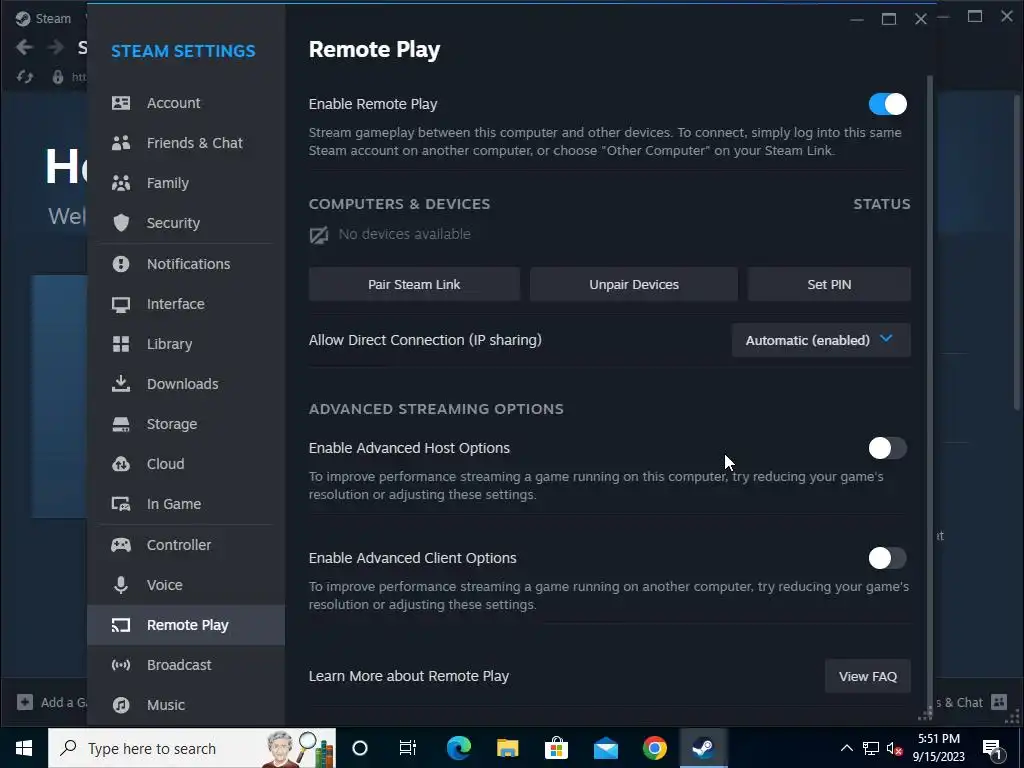Click the muted volume tray icon
Screen dimensions: 1024x768
coord(894,748)
